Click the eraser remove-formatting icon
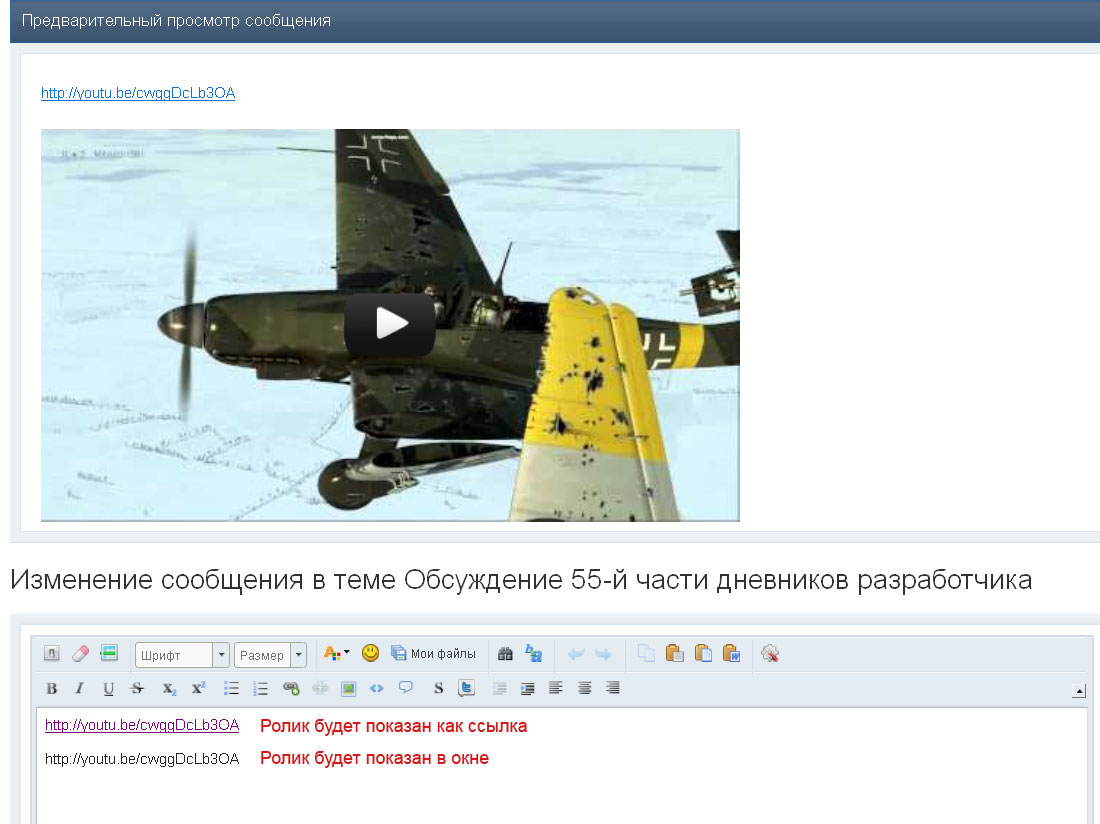1100x824 pixels. click(81, 654)
